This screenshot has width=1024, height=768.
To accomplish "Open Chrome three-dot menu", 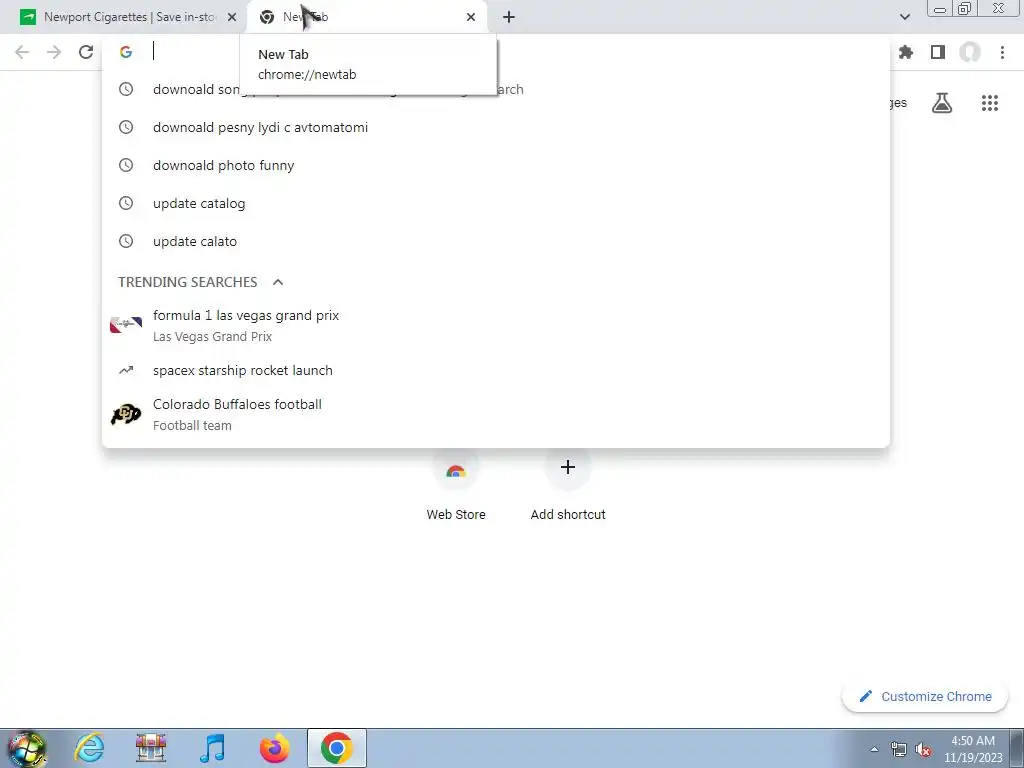I will tap(1002, 52).
